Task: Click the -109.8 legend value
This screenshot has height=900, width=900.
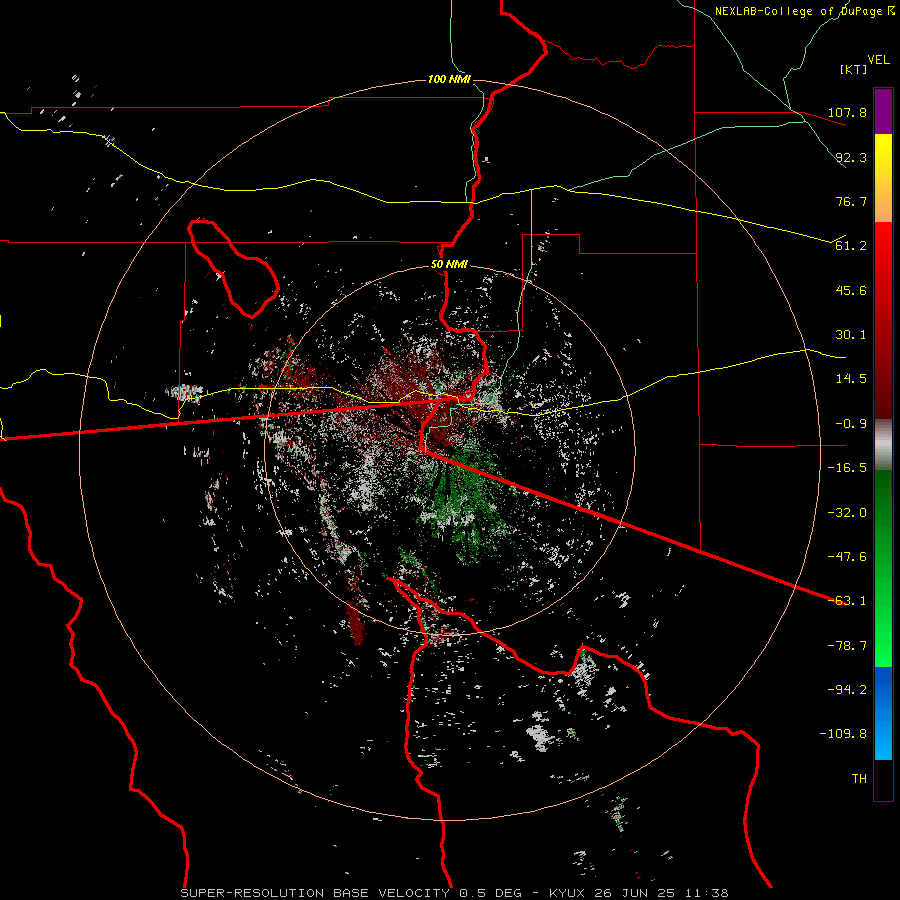Action: tap(843, 734)
